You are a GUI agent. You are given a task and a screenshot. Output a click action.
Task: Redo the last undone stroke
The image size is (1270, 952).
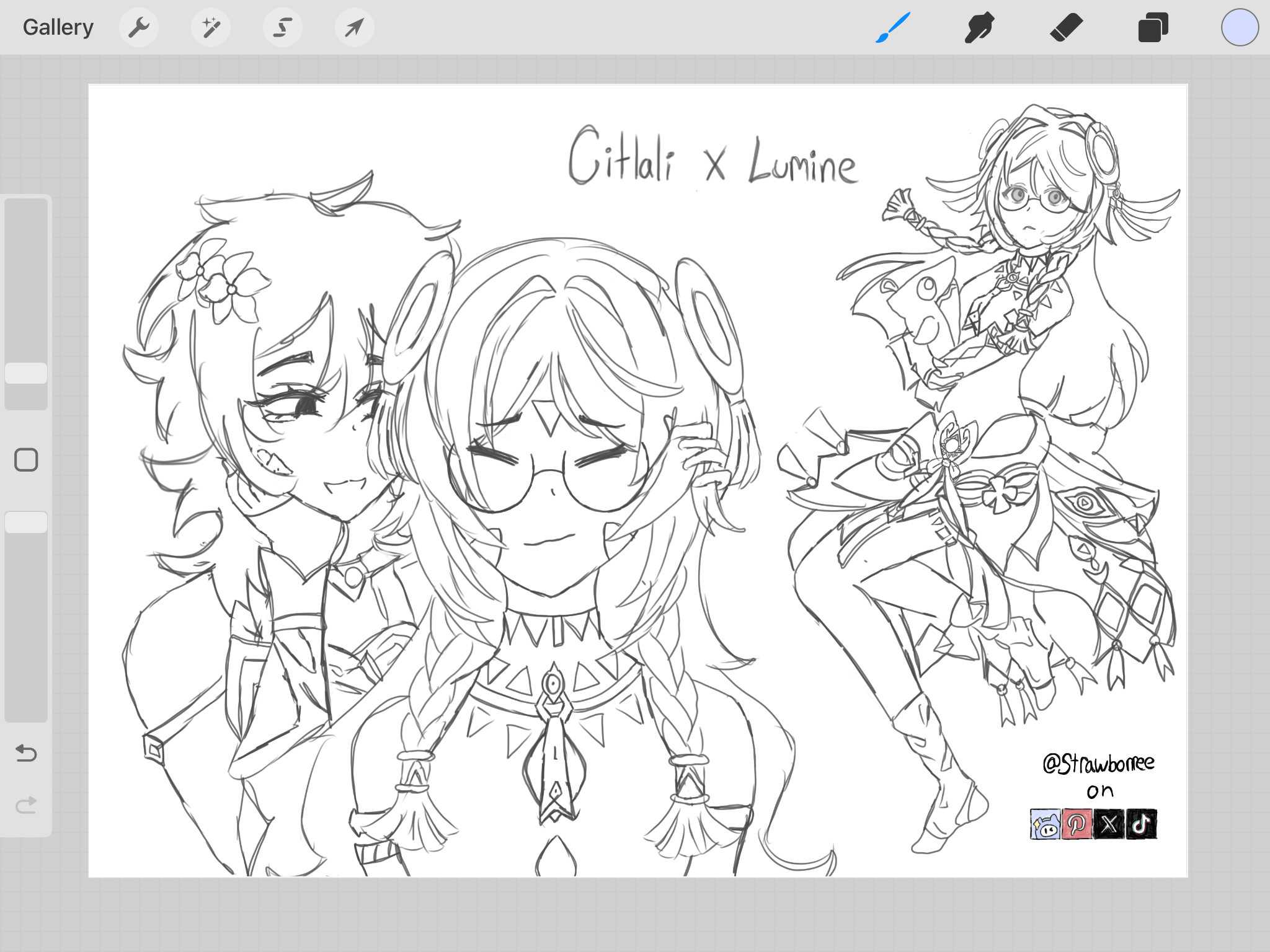click(x=26, y=805)
